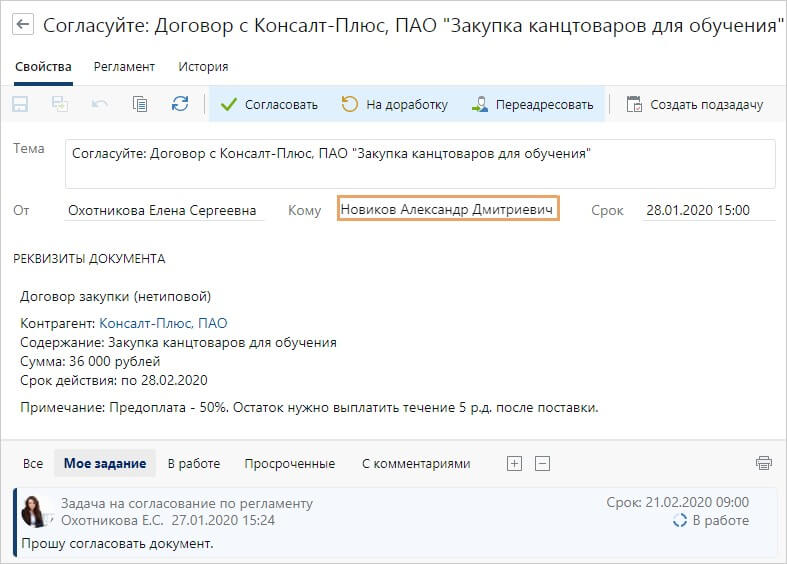This screenshot has height=564, width=787.
Task: Click the printer icon
Action: tap(764, 463)
